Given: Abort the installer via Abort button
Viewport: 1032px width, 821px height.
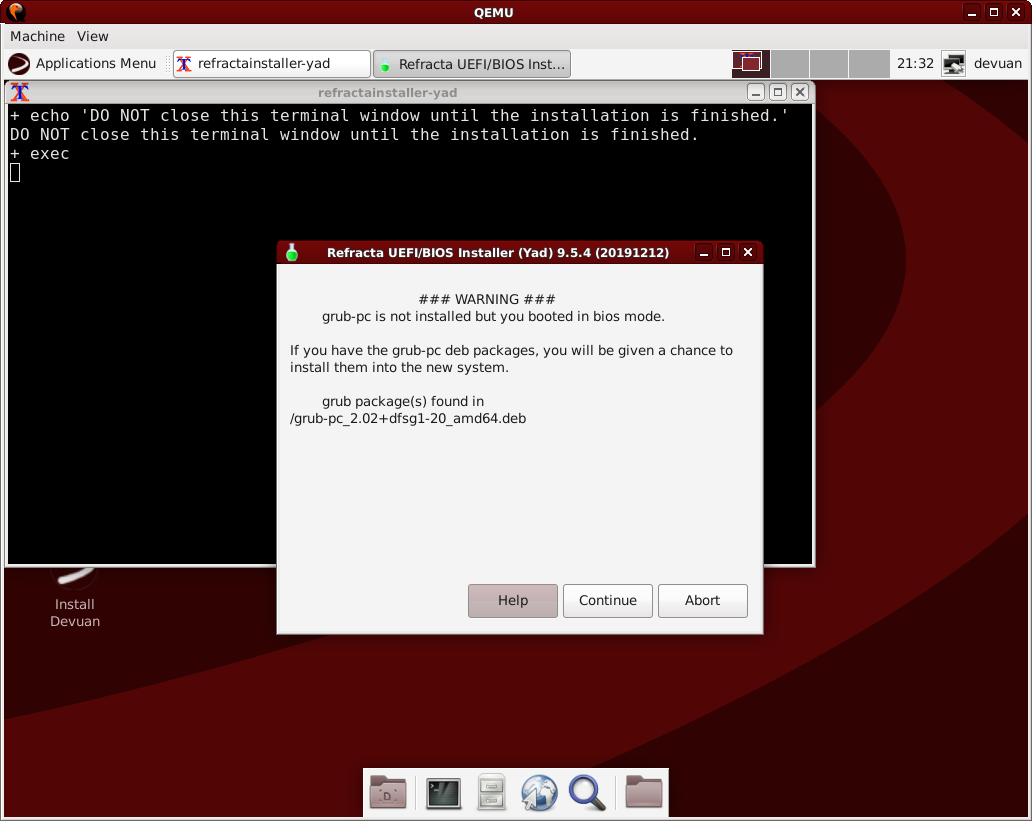Looking at the screenshot, I should (702, 601).
